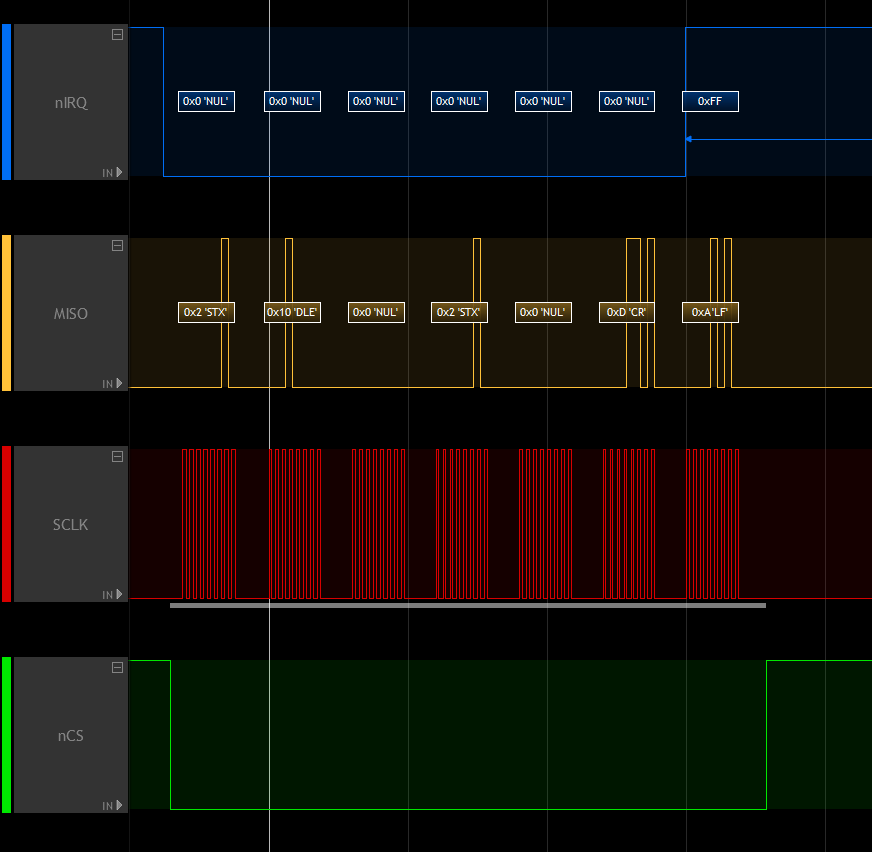This screenshot has width=872, height=852.
Task: Select the first 0x2 'STX' byte on MISO
Action: click(x=206, y=312)
